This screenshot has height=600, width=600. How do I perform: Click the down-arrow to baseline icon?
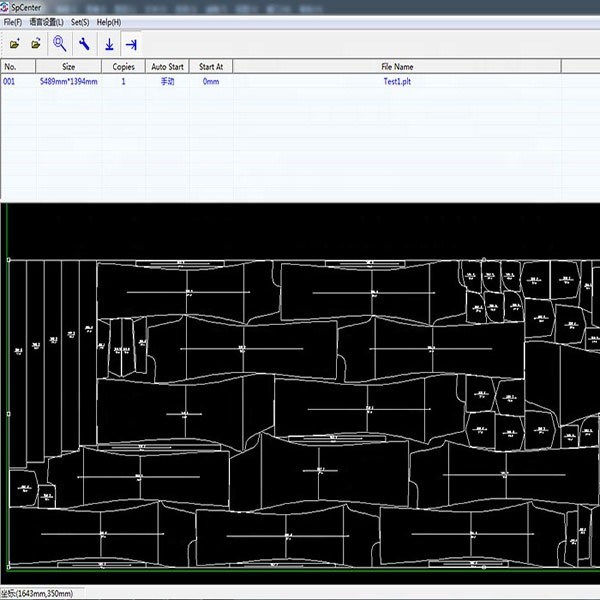[109, 44]
